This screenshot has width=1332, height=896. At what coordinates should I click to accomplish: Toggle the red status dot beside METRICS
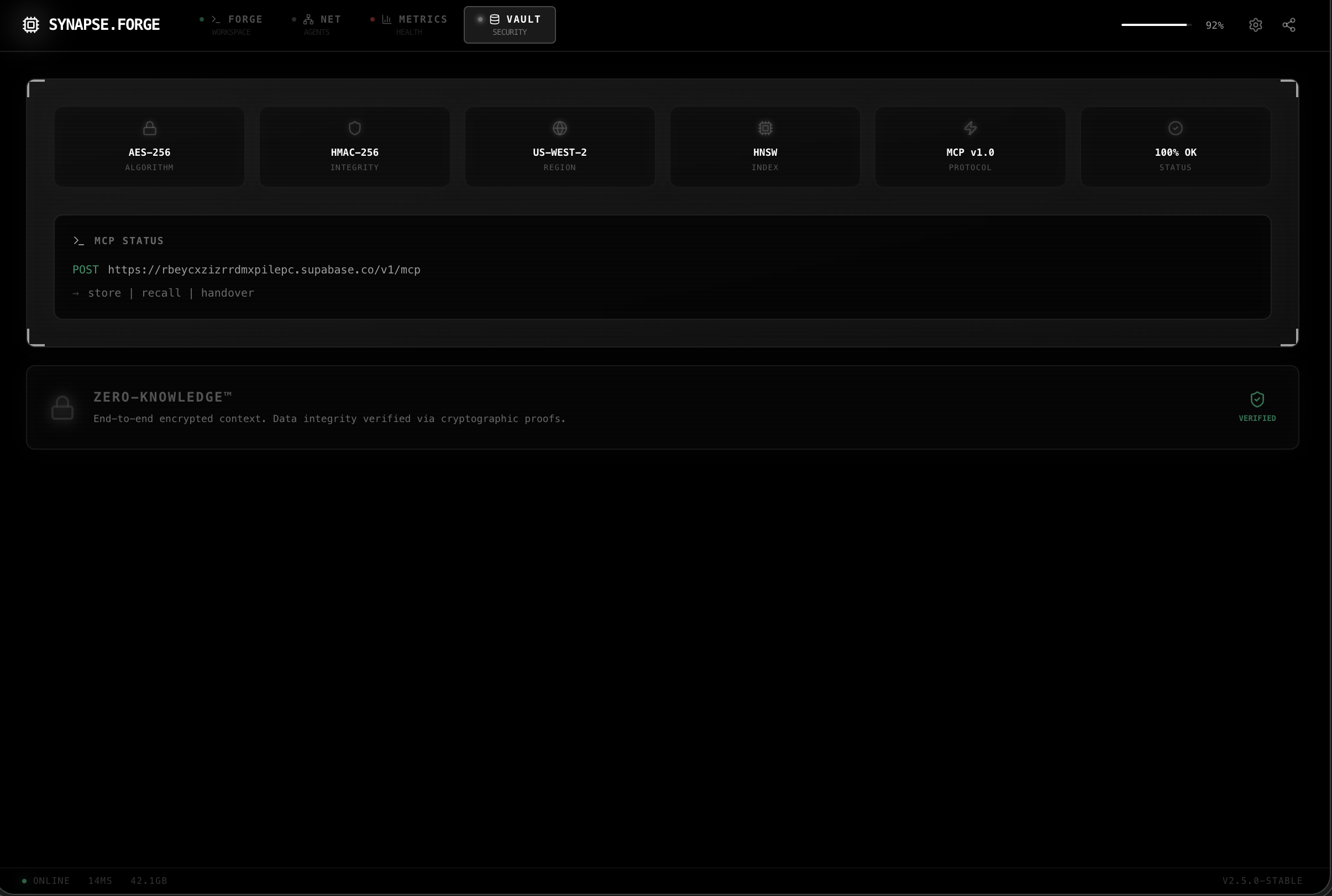click(373, 19)
